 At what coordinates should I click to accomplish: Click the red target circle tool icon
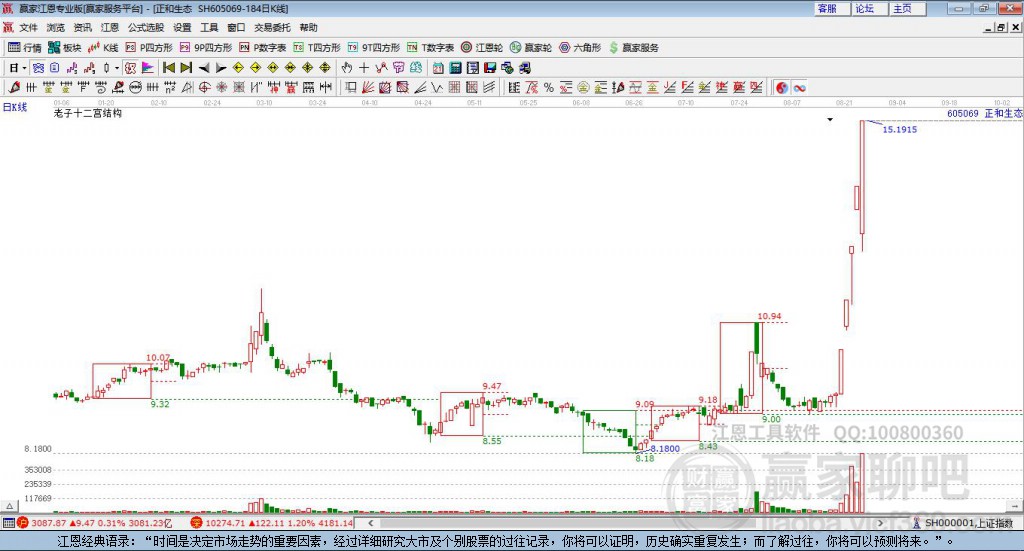[x=204, y=87]
